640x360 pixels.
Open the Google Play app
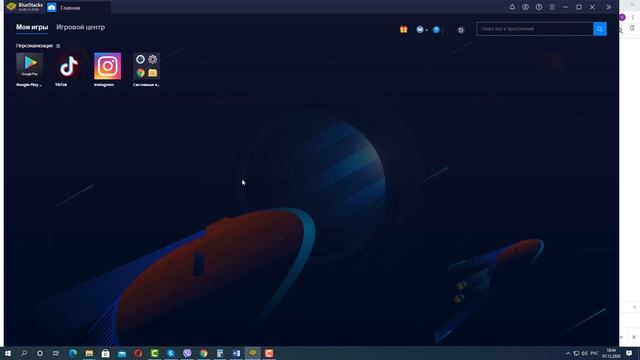pyautogui.click(x=29, y=66)
